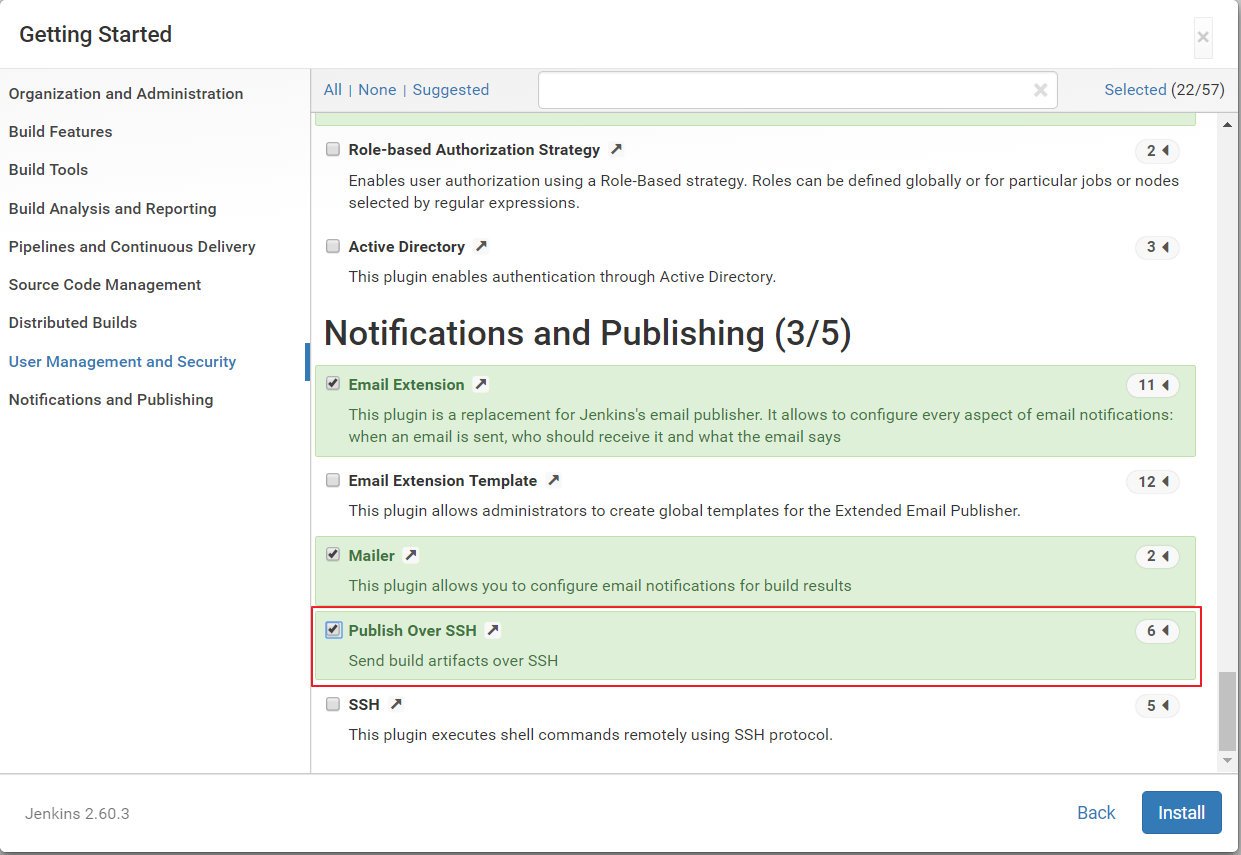Clear the plugin search field
The width and height of the screenshot is (1241, 855).
click(x=1040, y=90)
